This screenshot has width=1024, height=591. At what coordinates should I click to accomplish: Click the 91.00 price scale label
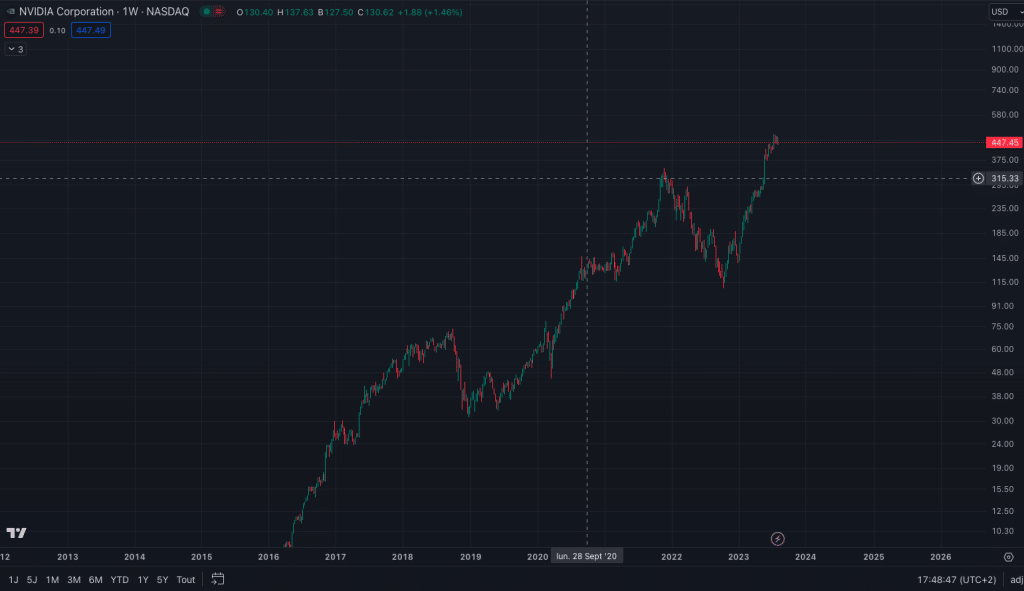point(1002,306)
